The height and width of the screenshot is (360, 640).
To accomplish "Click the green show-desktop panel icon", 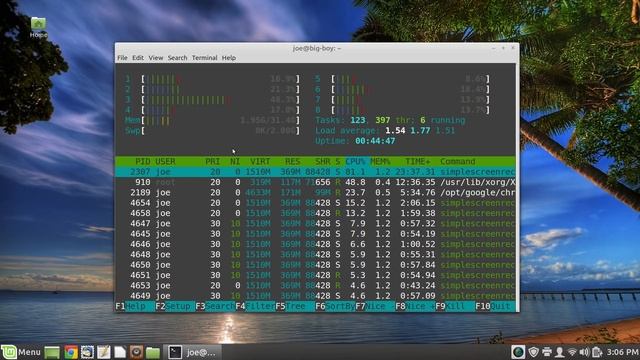I will click(x=52, y=352).
